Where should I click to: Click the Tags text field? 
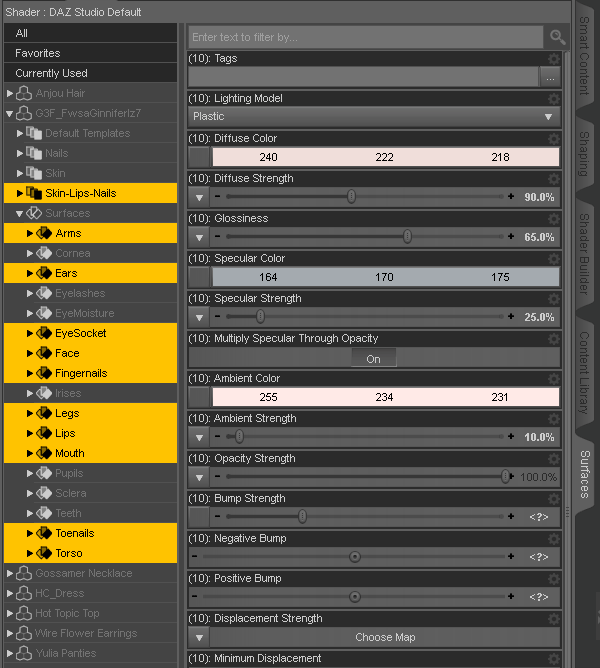(x=363, y=77)
